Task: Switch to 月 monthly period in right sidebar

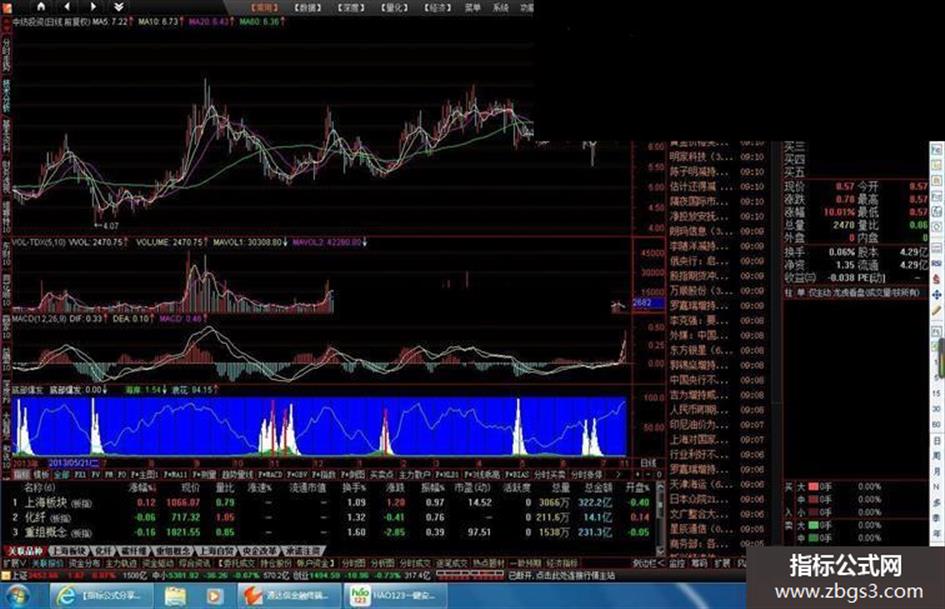Action: point(937,470)
